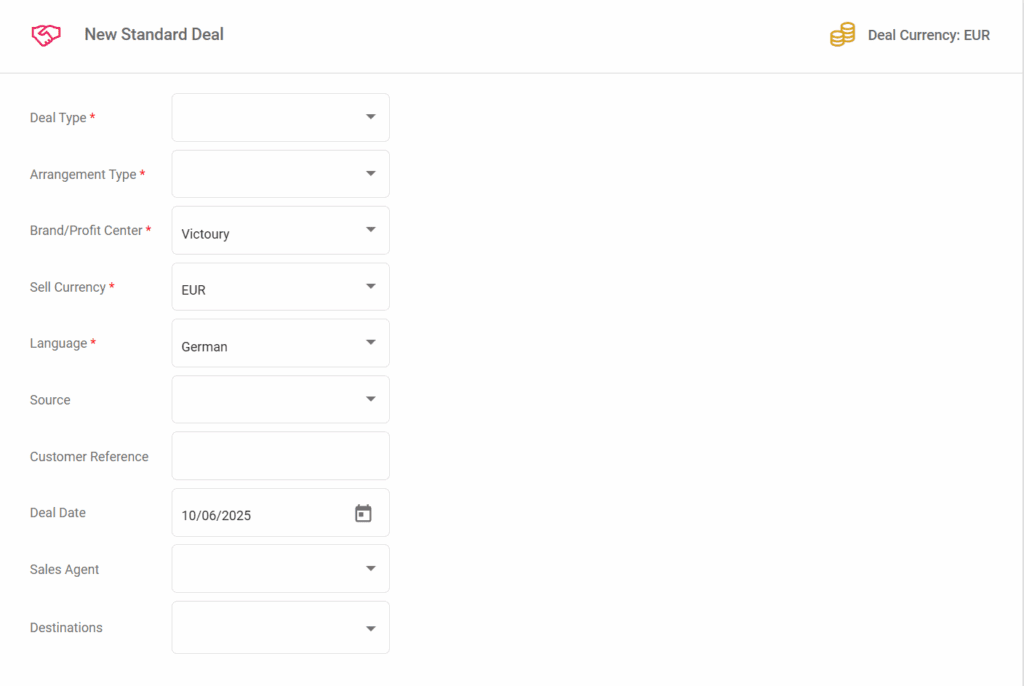Click the Deal Type field label
The height and width of the screenshot is (686, 1024).
(x=58, y=118)
